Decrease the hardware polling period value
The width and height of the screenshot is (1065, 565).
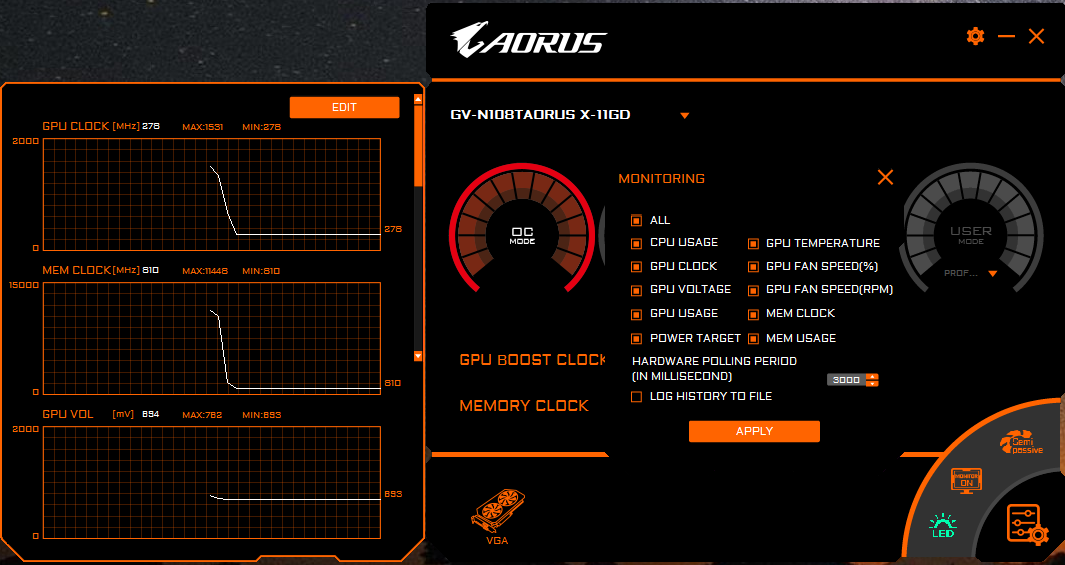(873, 384)
